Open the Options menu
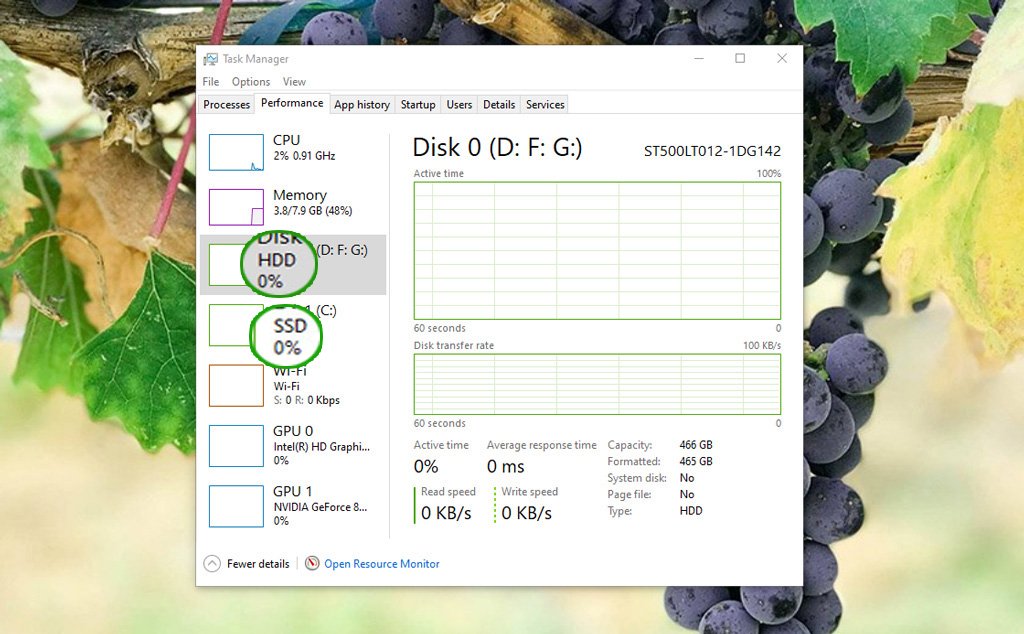Viewport: 1024px width, 634px height. [x=251, y=82]
